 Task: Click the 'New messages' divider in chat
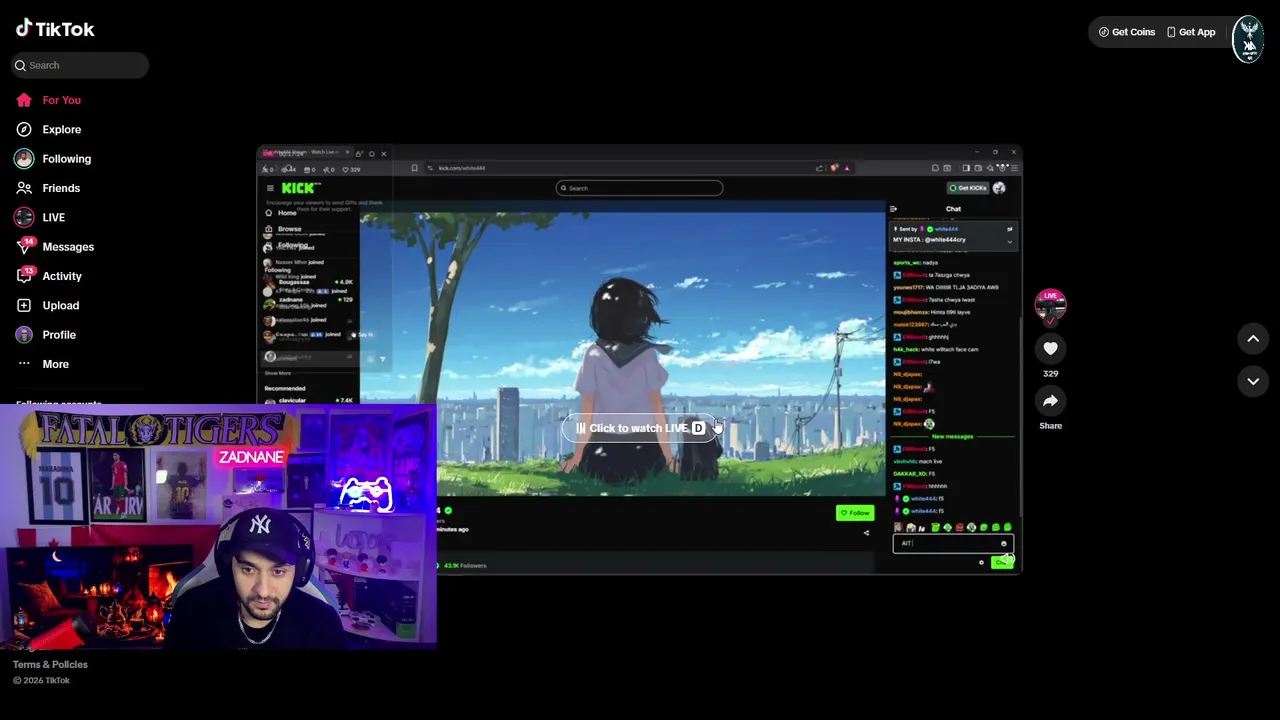(x=952, y=436)
